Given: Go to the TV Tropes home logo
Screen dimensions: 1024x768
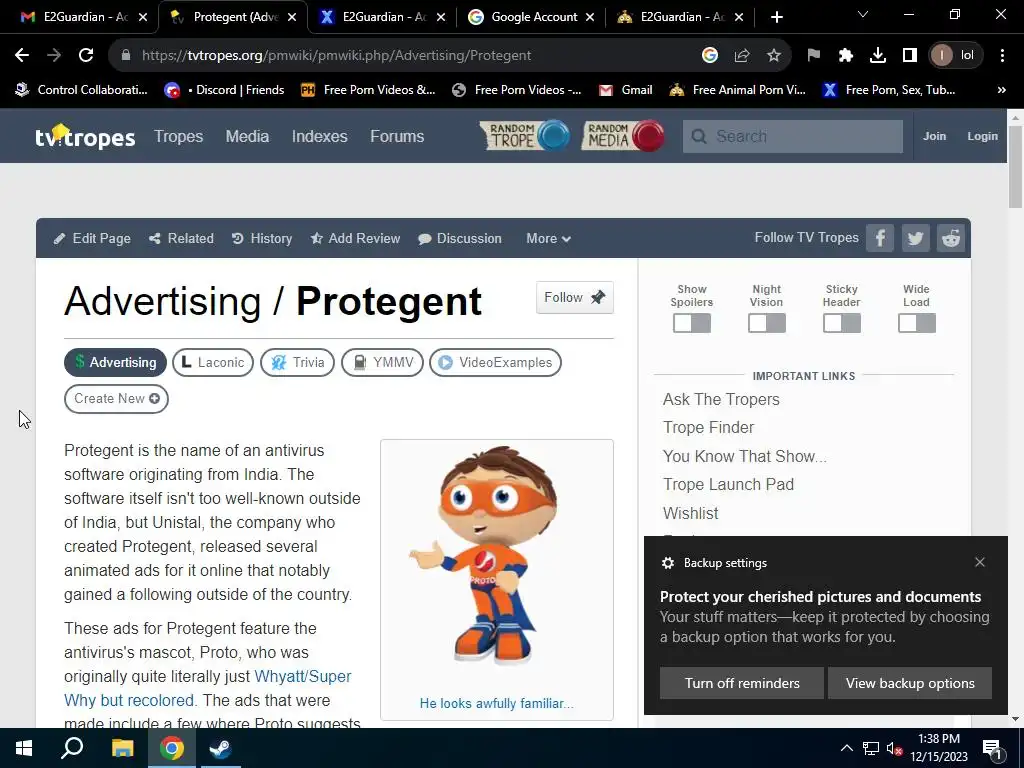Looking at the screenshot, I should 85,136.
